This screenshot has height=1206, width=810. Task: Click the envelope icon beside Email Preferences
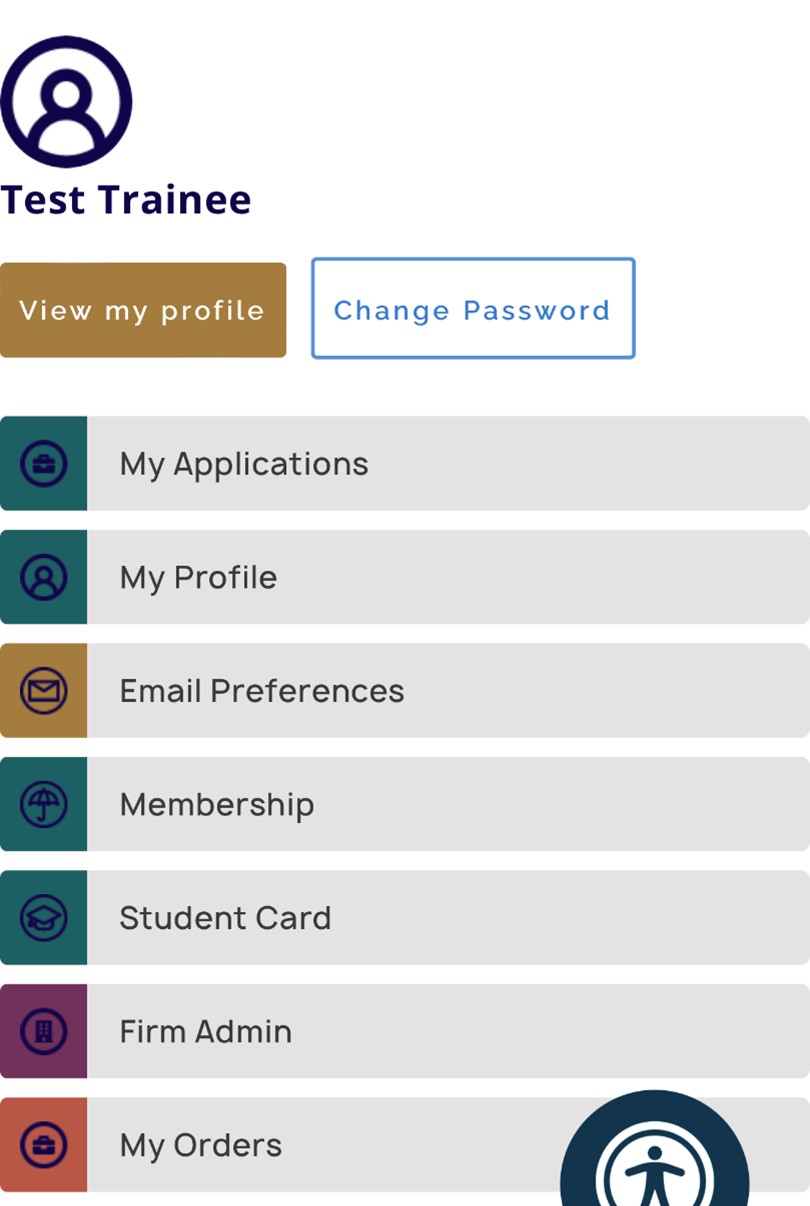pos(44,691)
